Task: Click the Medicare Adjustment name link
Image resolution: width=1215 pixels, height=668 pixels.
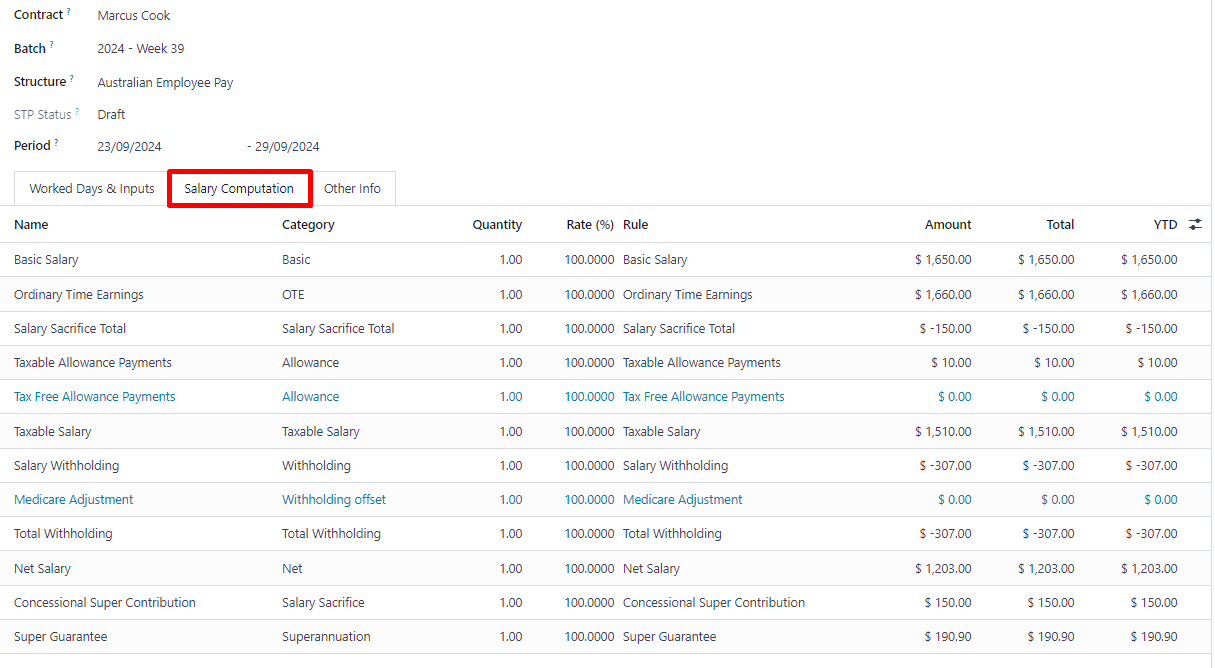Action: tap(74, 500)
